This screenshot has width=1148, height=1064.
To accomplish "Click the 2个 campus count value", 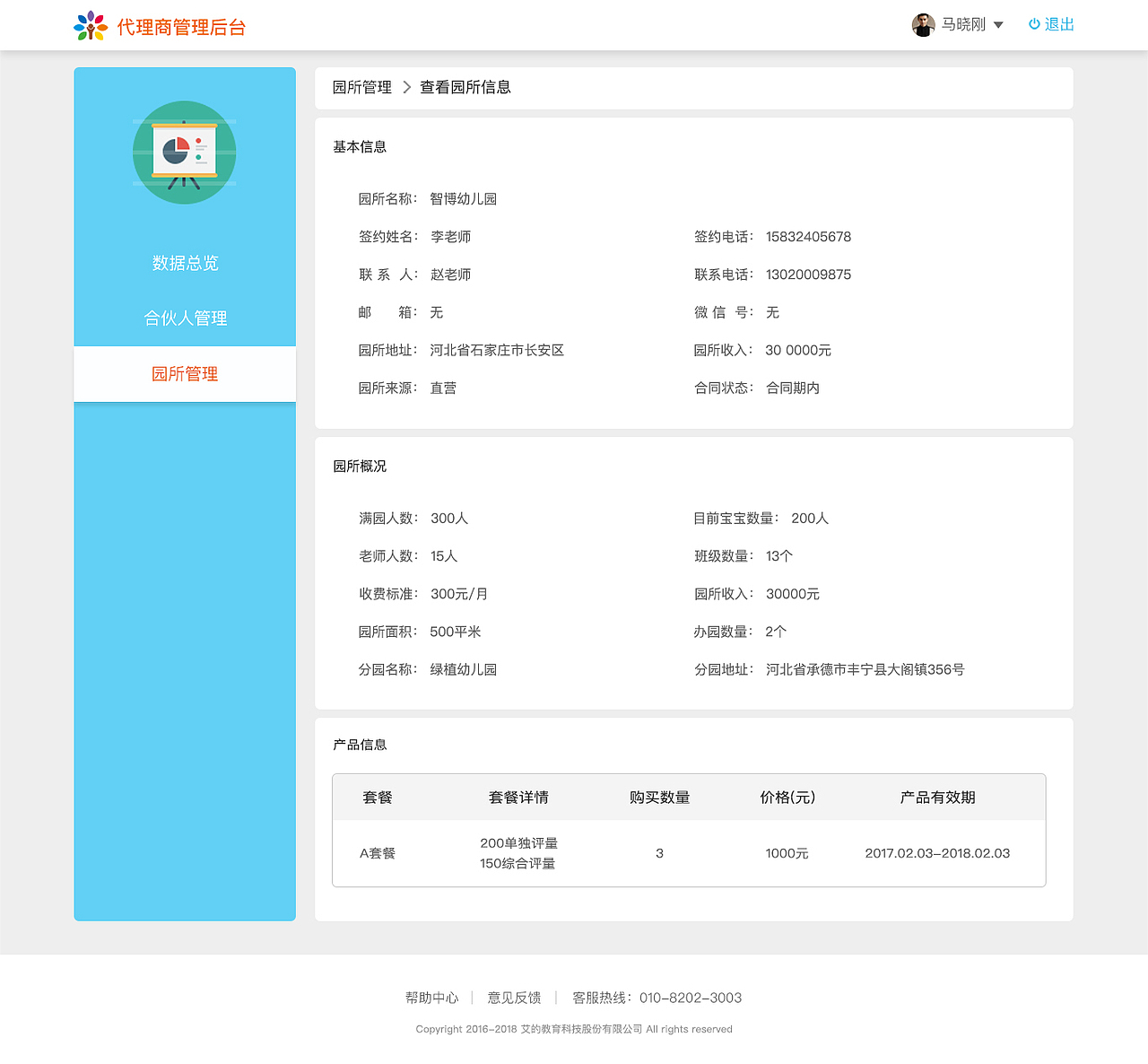I will point(776,632).
